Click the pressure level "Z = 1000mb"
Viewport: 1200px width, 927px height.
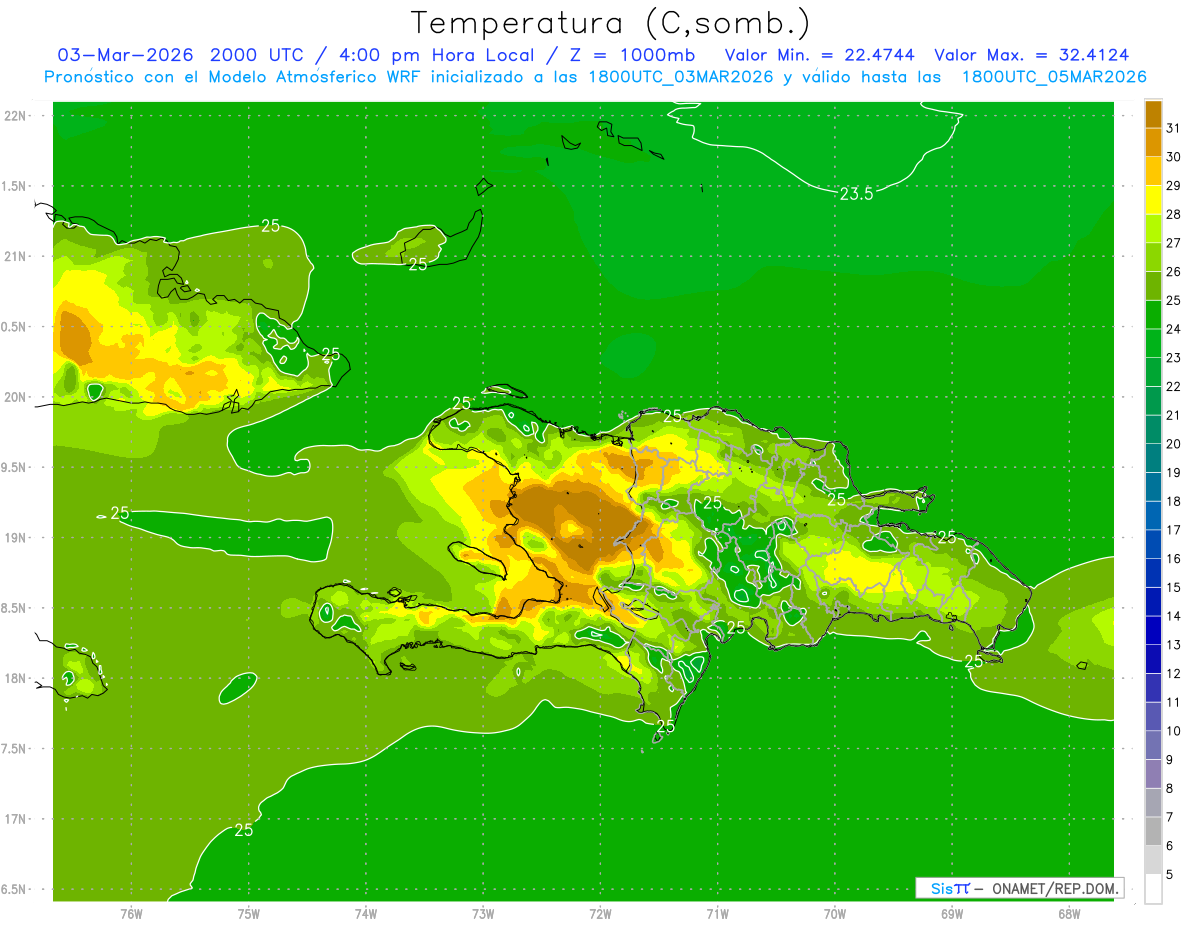631,55
